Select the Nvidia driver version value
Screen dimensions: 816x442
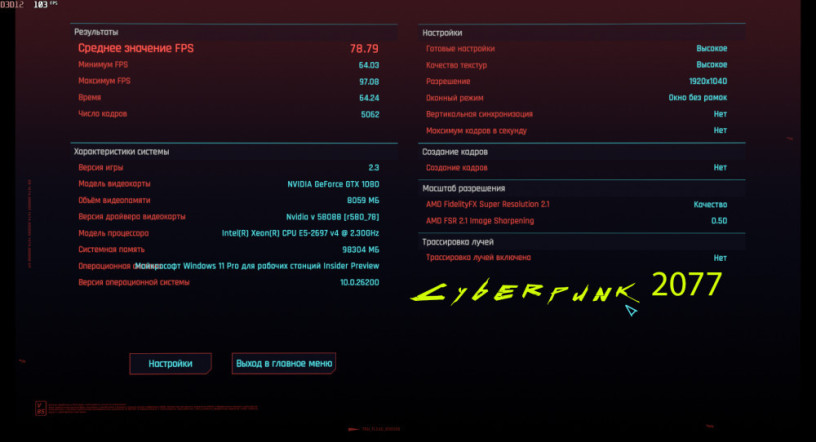333,217
